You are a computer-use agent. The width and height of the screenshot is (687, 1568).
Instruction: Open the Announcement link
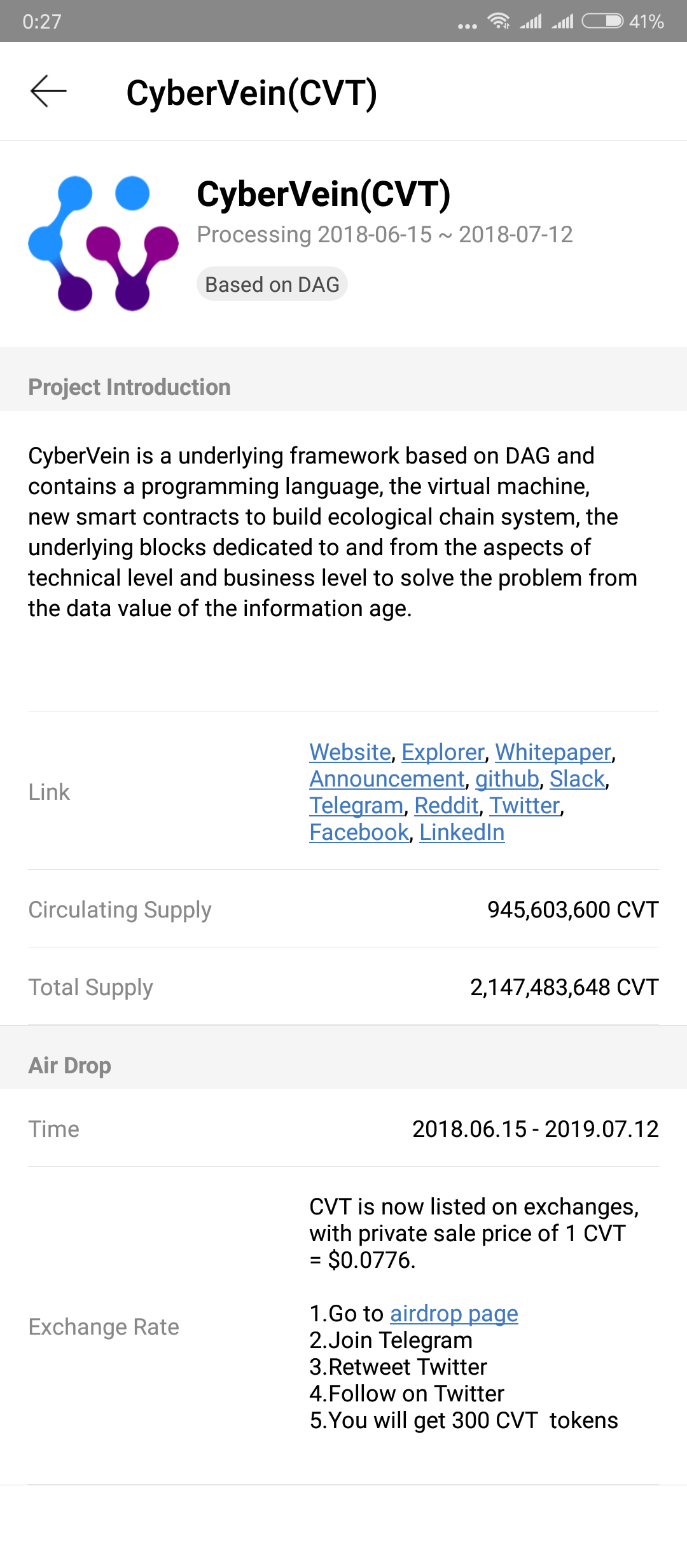387,779
